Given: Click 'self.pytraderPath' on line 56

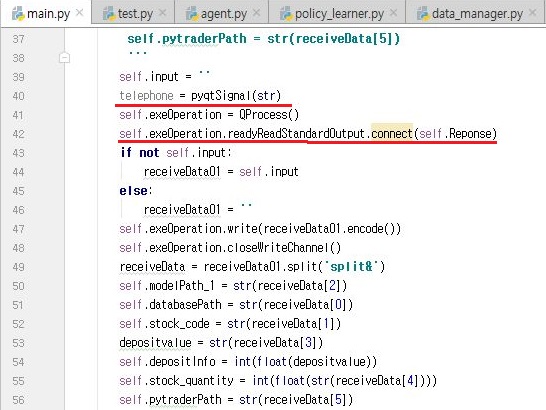Looking at the screenshot, I should pyautogui.click(x=170, y=400).
